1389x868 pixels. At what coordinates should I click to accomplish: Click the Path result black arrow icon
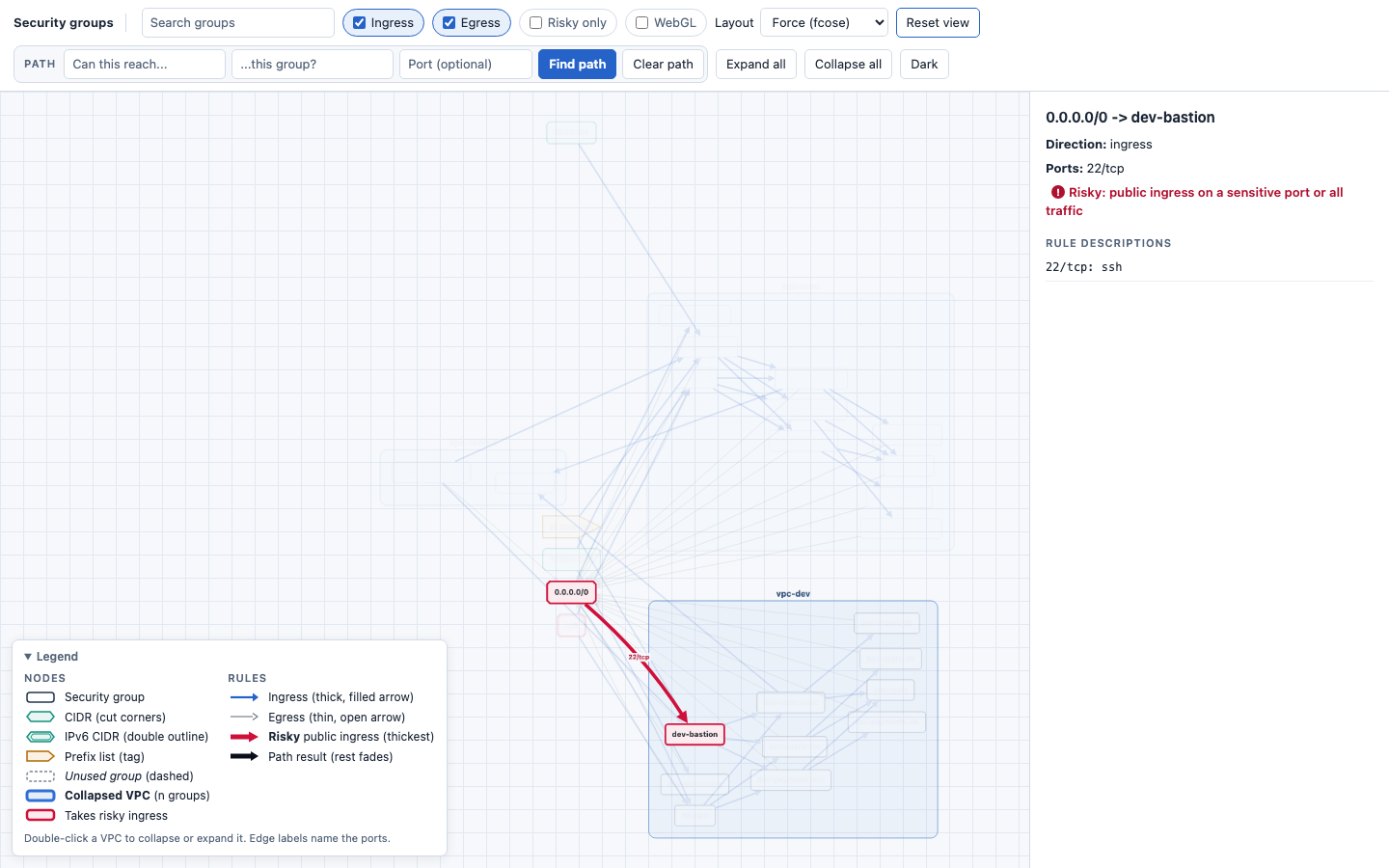tap(244, 757)
